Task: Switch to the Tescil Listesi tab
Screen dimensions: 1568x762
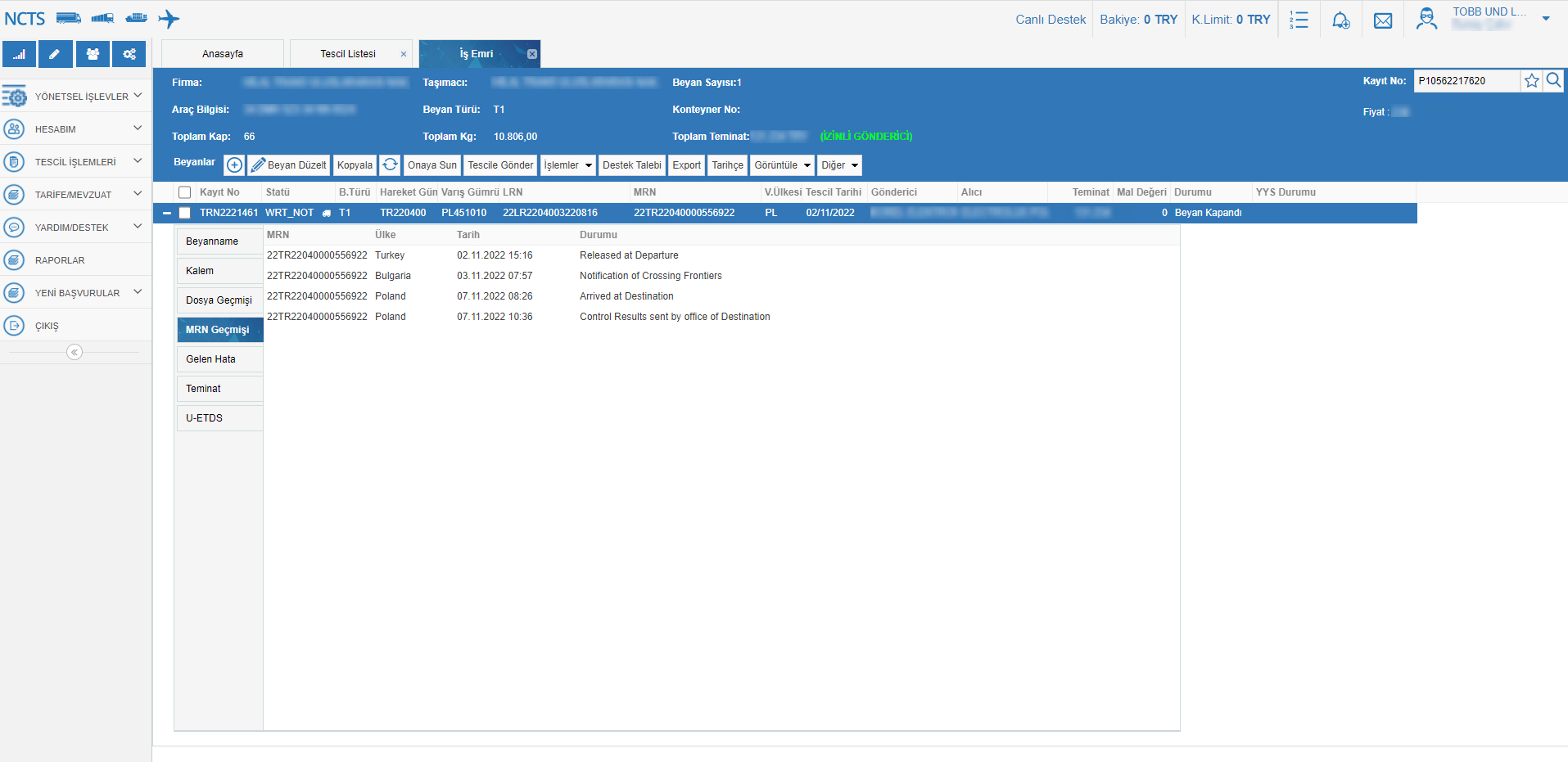Action: (348, 54)
